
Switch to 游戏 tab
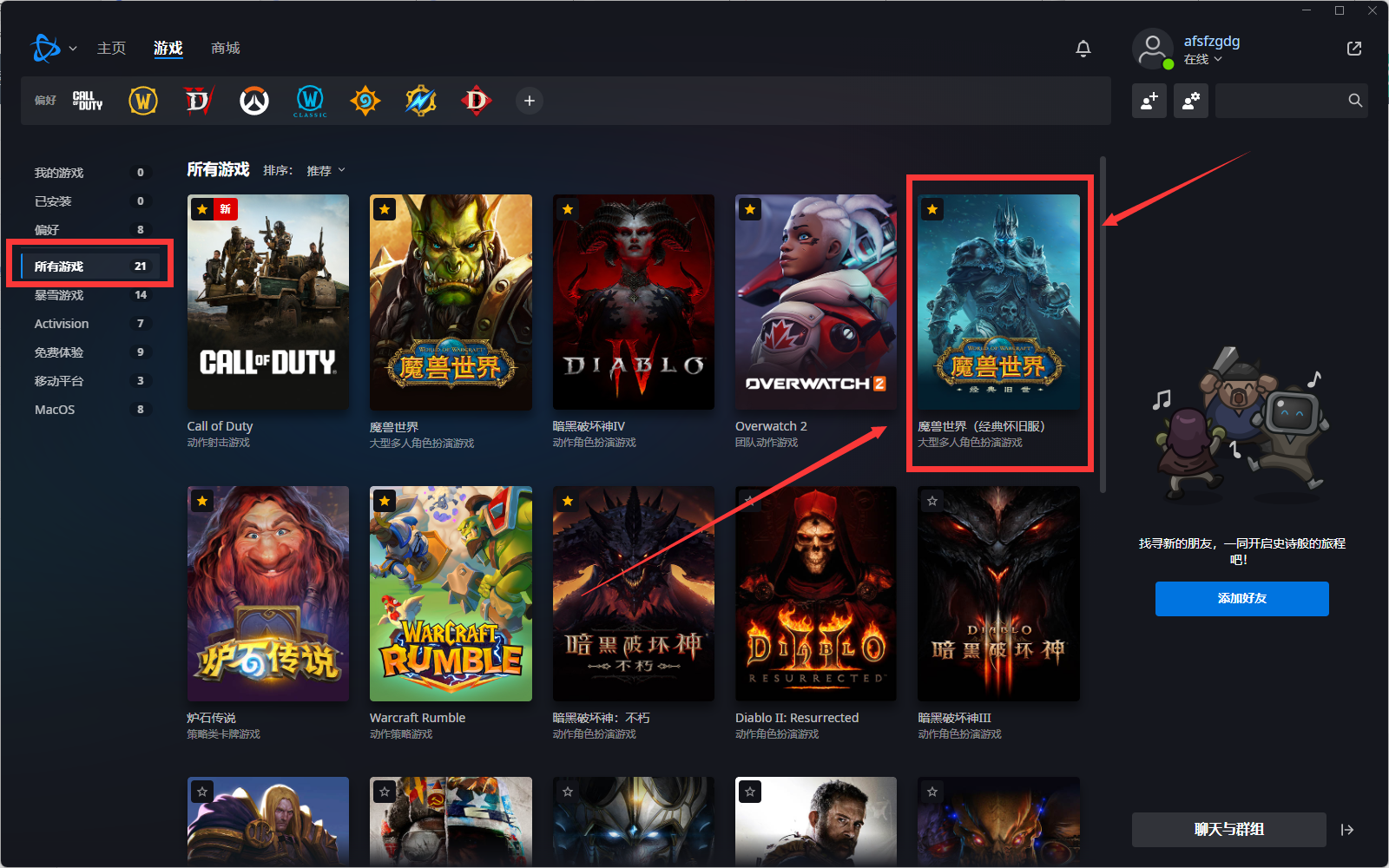[x=168, y=49]
